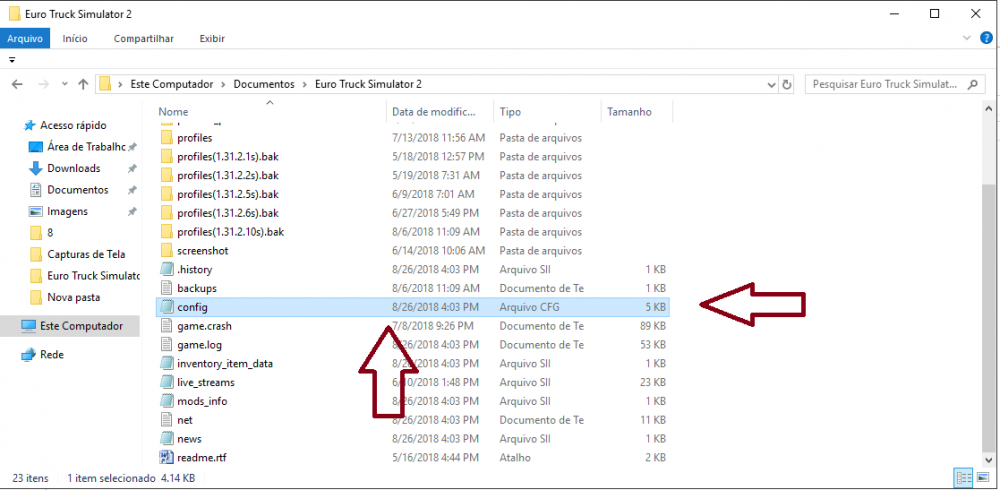Open Downloads in quick access

tap(73, 168)
